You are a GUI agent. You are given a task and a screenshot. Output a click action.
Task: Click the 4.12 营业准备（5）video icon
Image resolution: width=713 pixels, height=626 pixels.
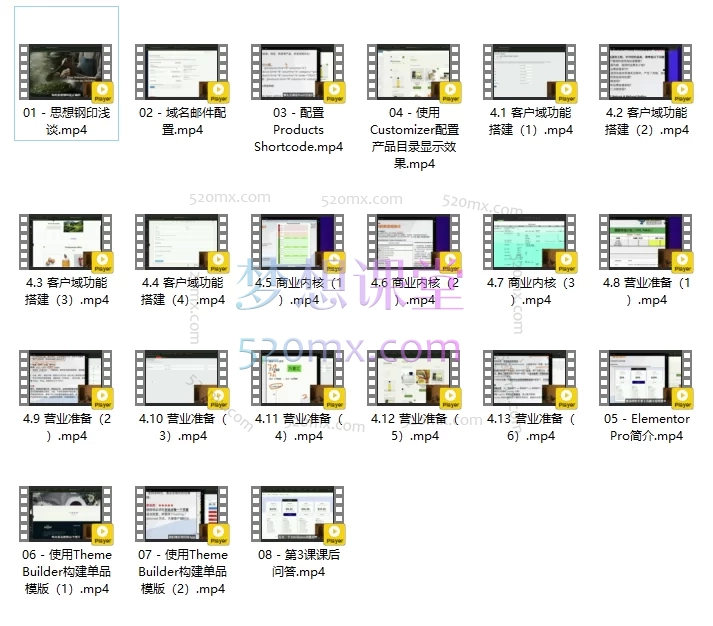[414, 379]
